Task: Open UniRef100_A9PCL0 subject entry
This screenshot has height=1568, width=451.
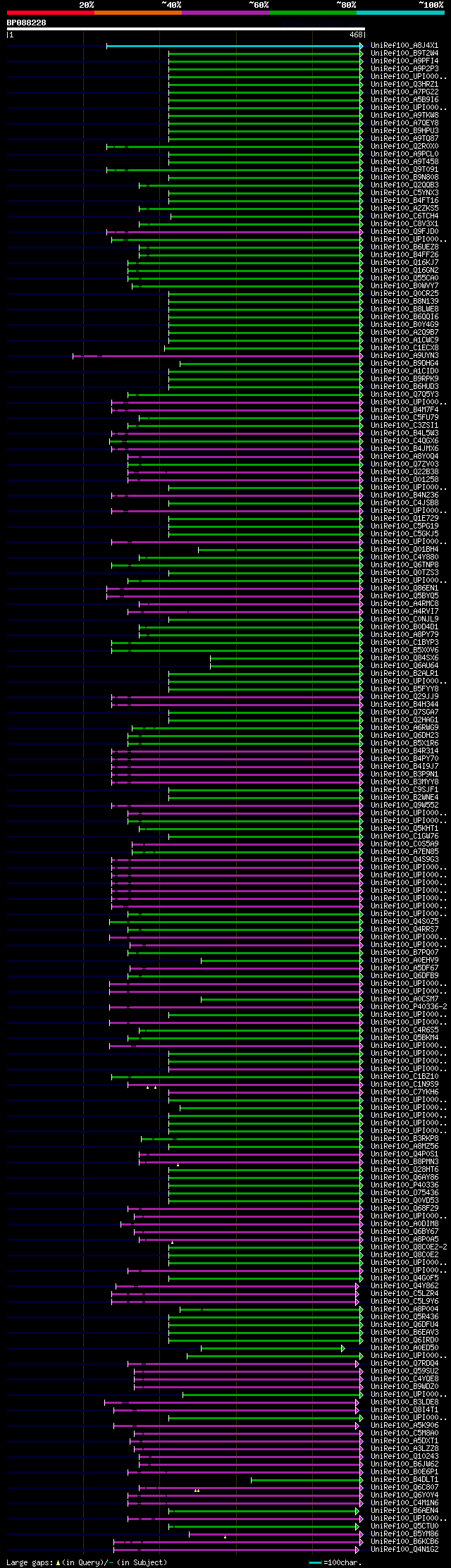Action: coord(404,154)
